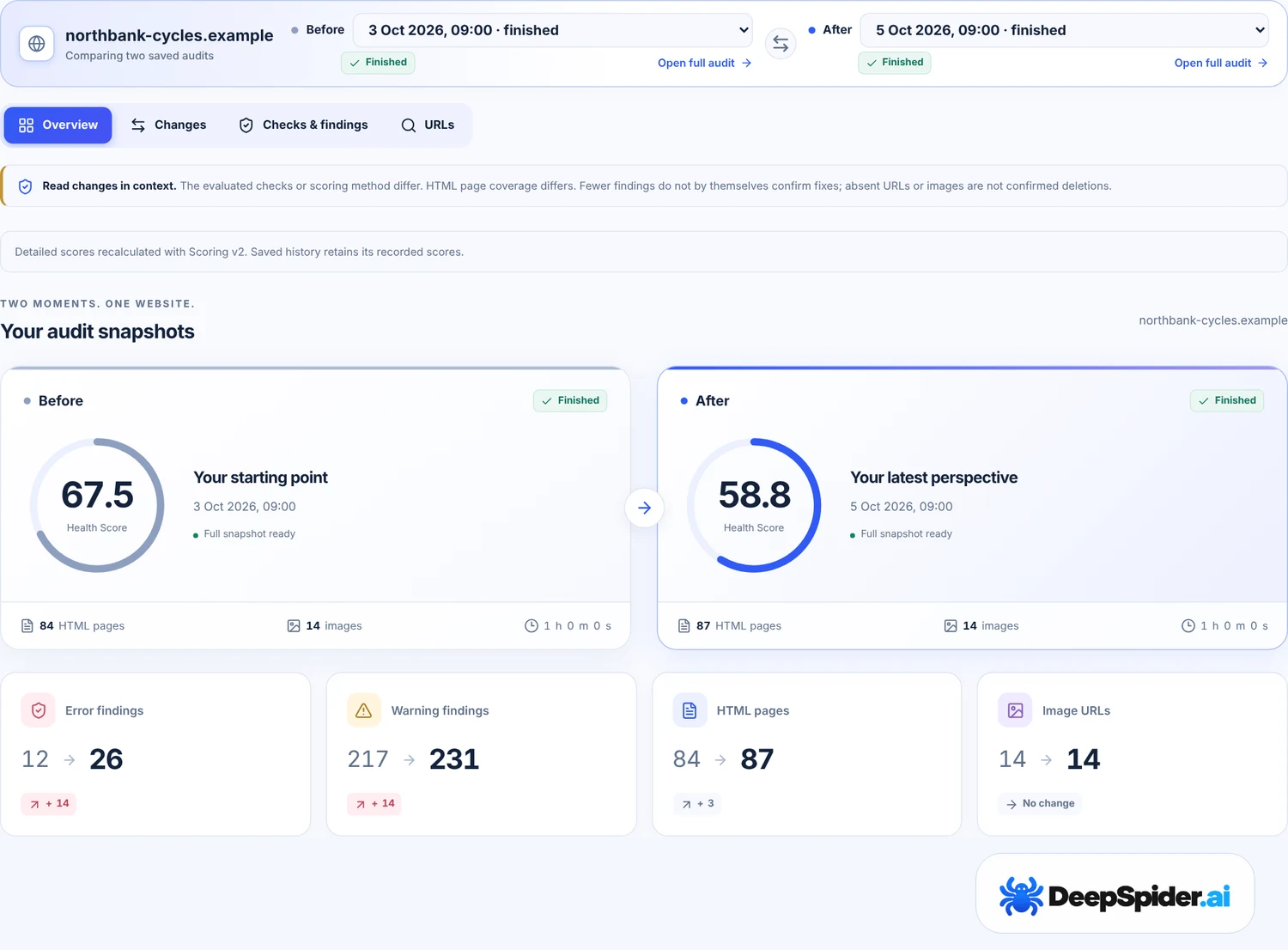Image resolution: width=1288 pixels, height=950 pixels.
Task: Click the DeepSpider.ai logo
Action: pos(1115,896)
